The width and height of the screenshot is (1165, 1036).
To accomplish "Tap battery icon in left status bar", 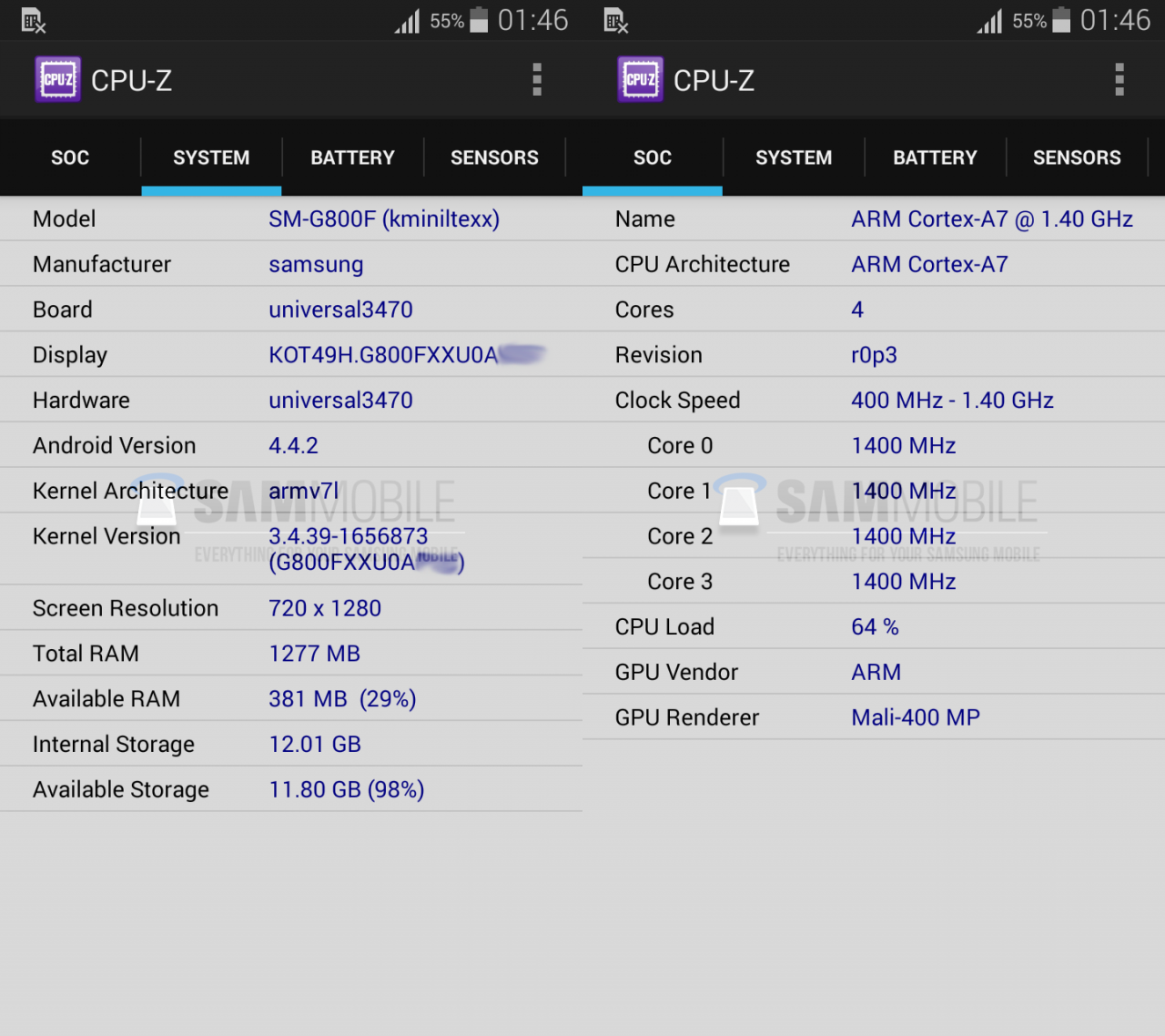I will pos(479,20).
